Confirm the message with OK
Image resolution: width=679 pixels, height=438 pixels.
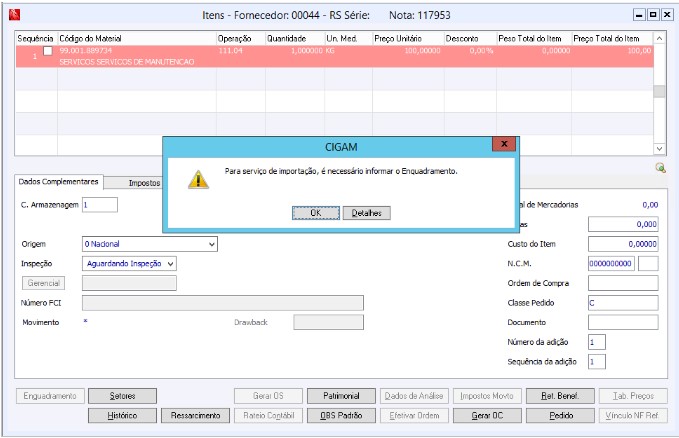tap(316, 213)
